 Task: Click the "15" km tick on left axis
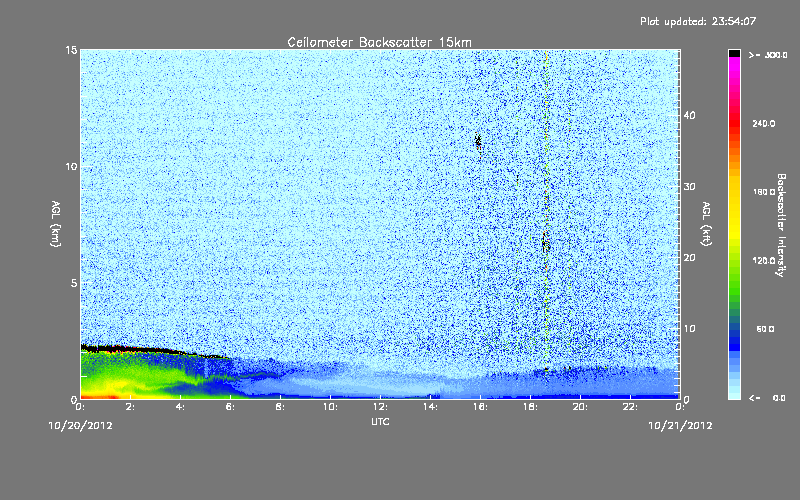(71, 50)
